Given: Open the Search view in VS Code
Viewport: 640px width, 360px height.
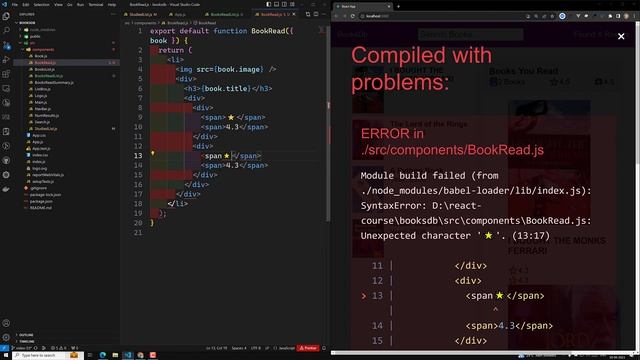Looking at the screenshot, I should [x=6, y=31].
